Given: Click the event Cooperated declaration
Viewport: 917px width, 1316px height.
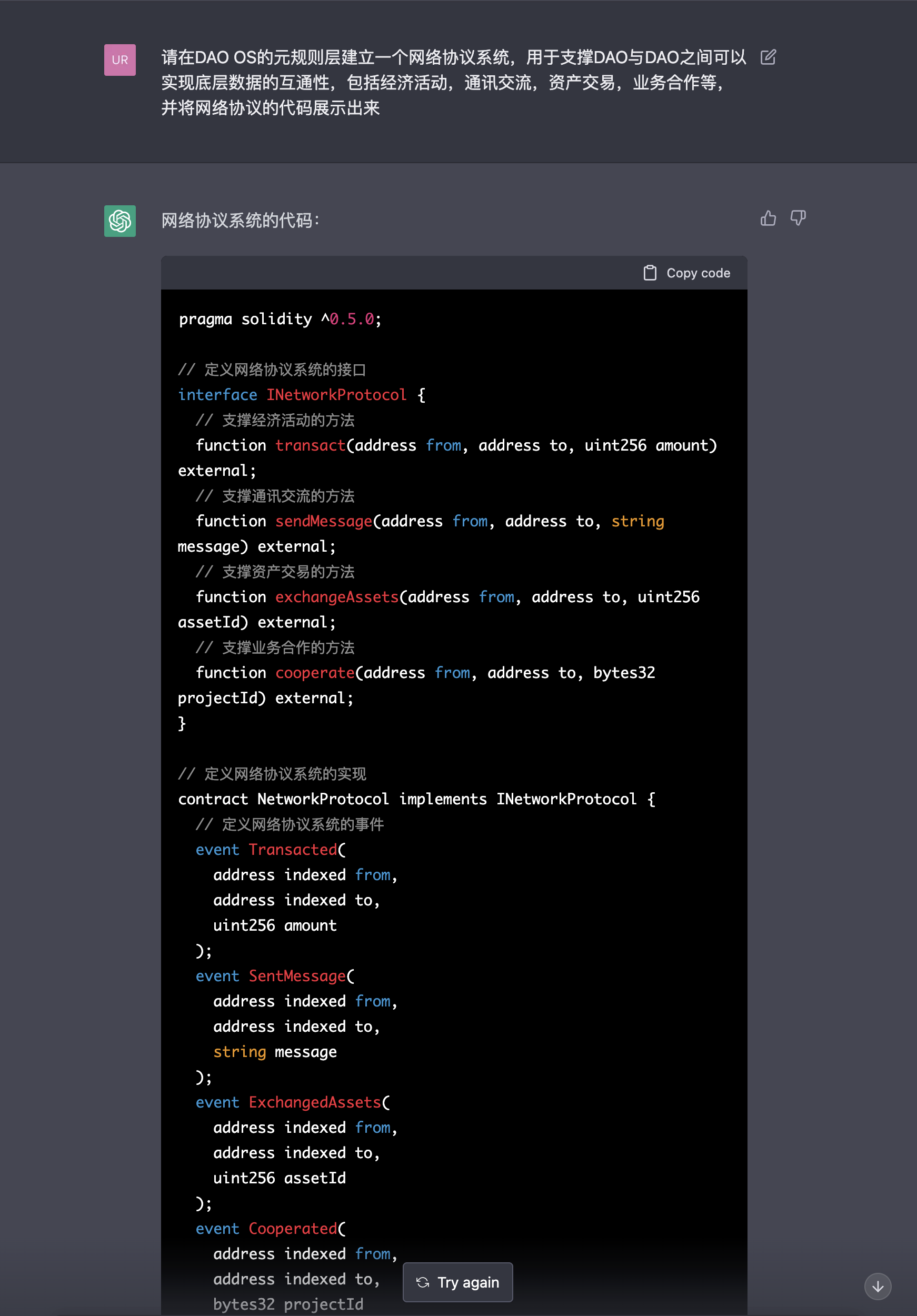Looking at the screenshot, I should tap(270, 1228).
